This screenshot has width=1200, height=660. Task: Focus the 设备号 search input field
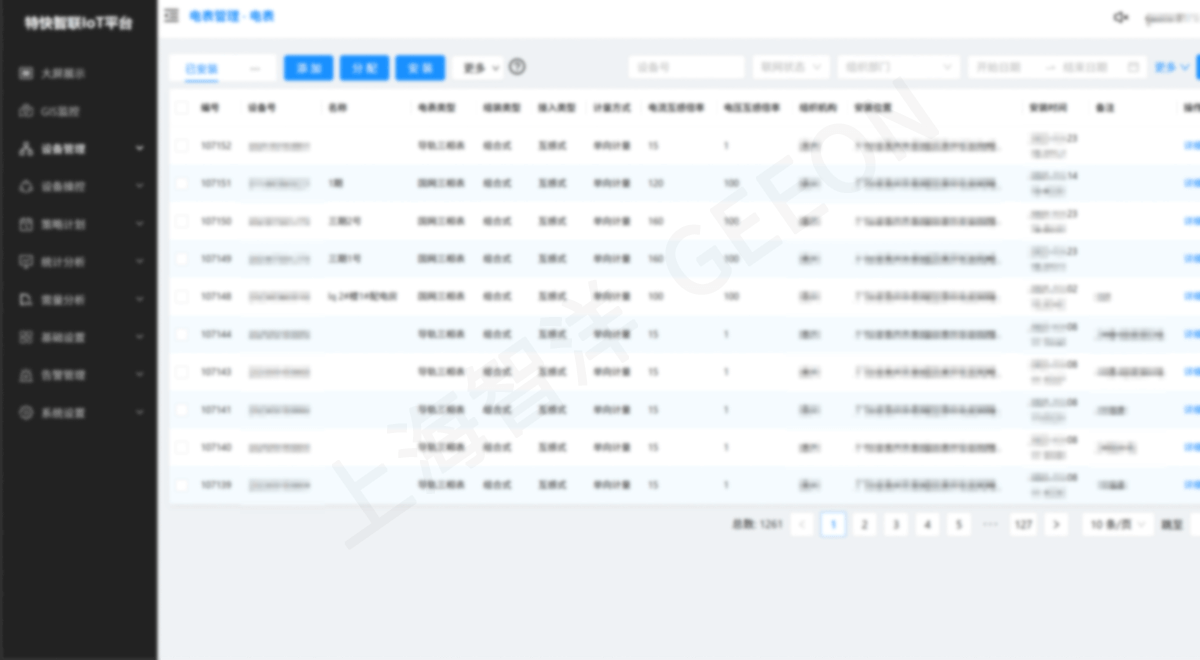tap(687, 67)
